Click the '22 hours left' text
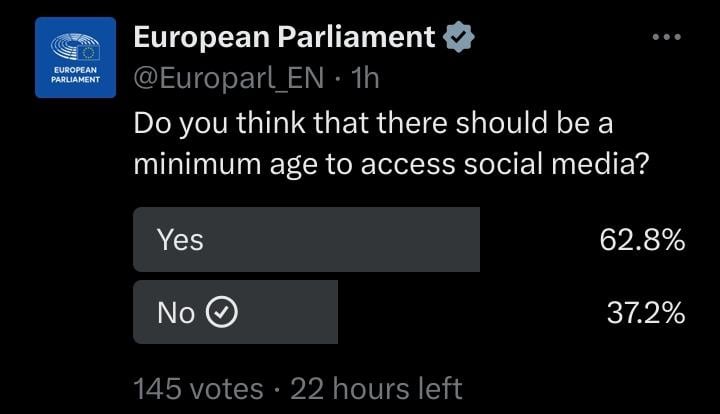 376,388
